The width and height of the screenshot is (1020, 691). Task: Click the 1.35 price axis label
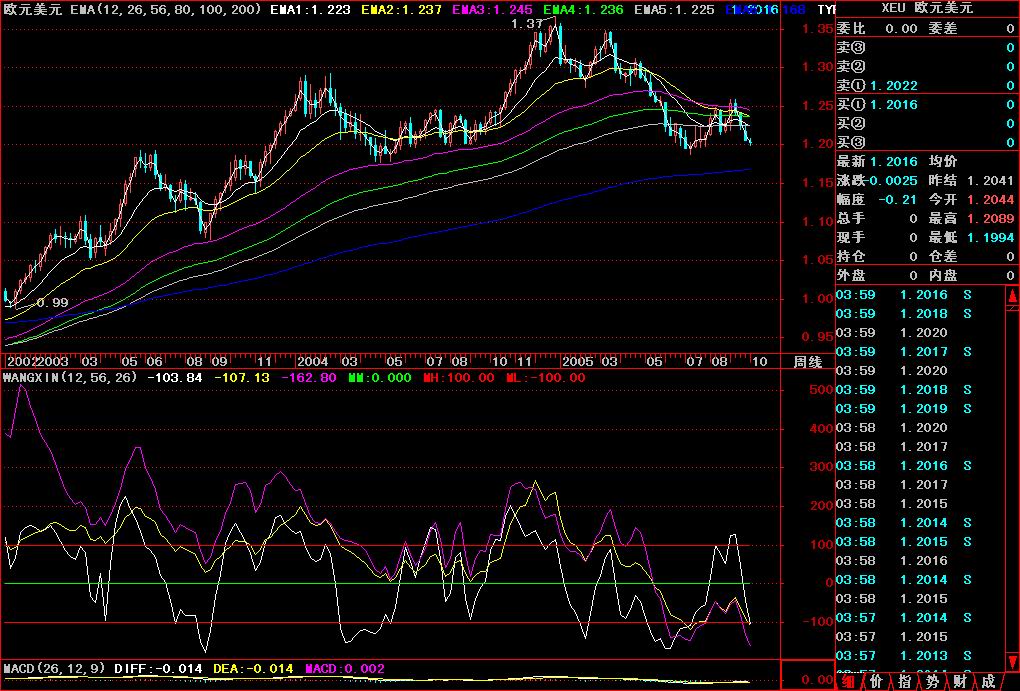[x=817, y=29]
